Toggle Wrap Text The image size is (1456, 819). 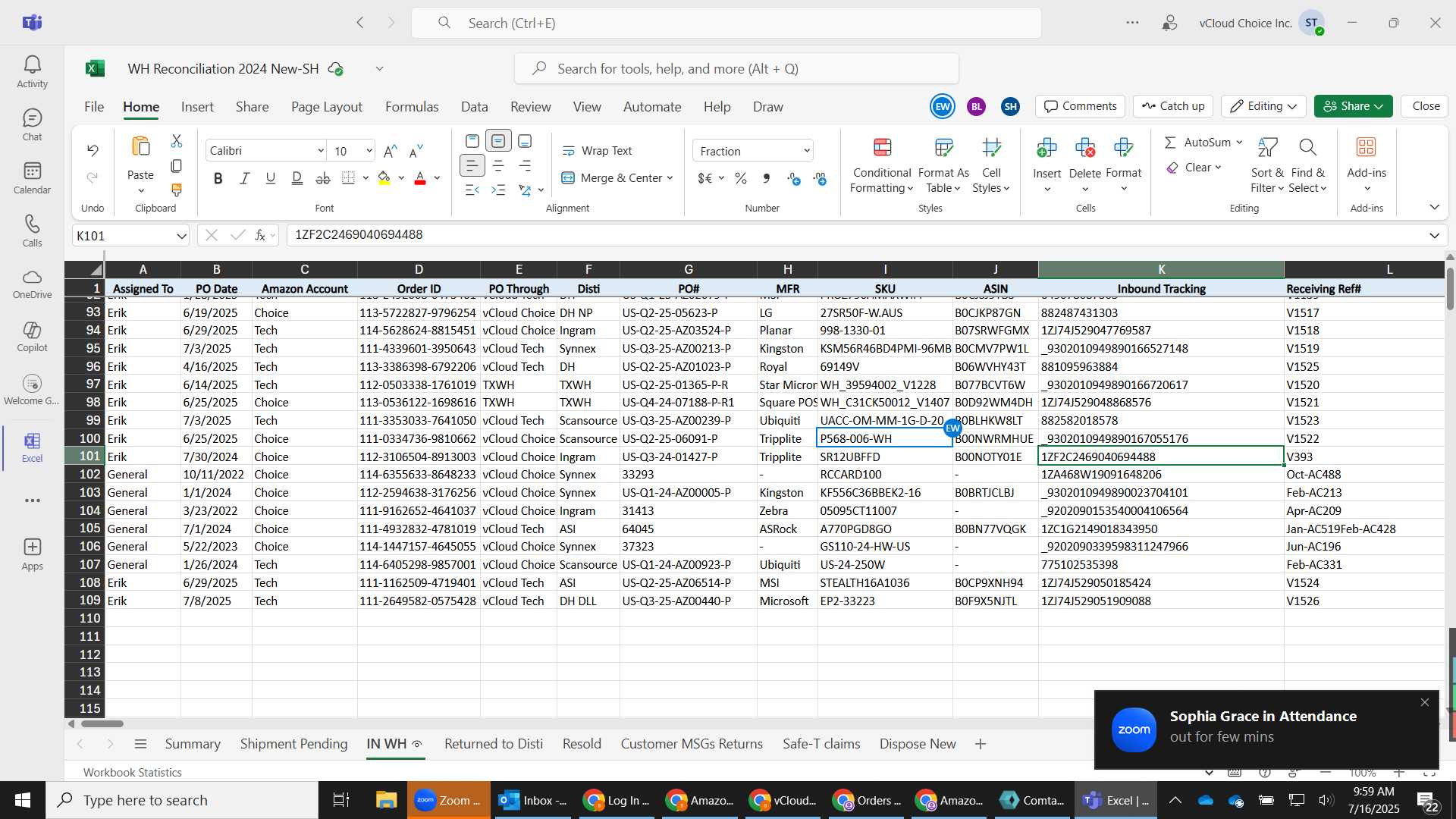[597, 151]
